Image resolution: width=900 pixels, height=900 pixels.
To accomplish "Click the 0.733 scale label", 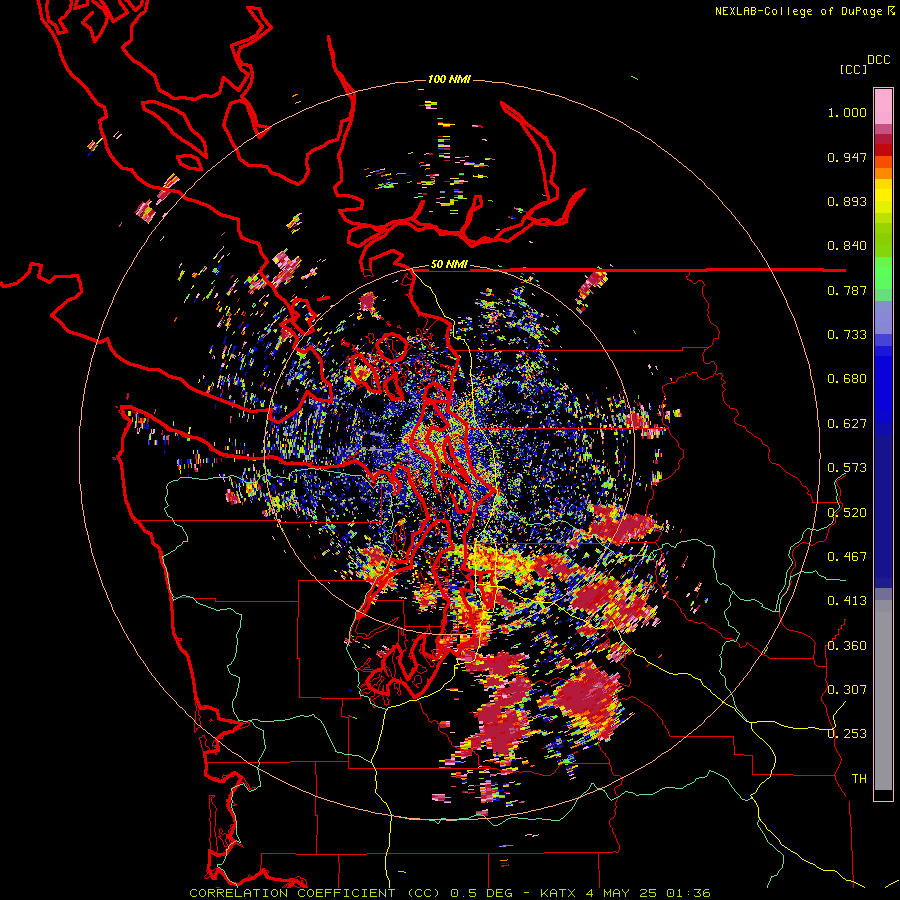I will tap(847, 335).
